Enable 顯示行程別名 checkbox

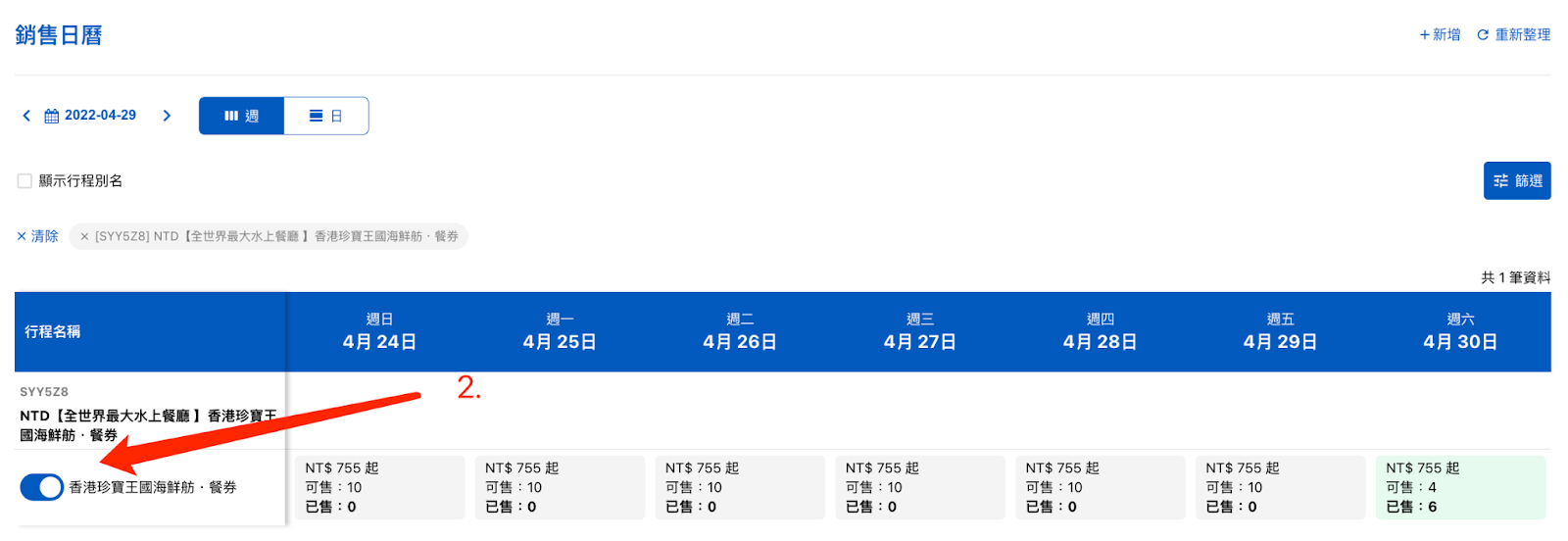point(24,180)
